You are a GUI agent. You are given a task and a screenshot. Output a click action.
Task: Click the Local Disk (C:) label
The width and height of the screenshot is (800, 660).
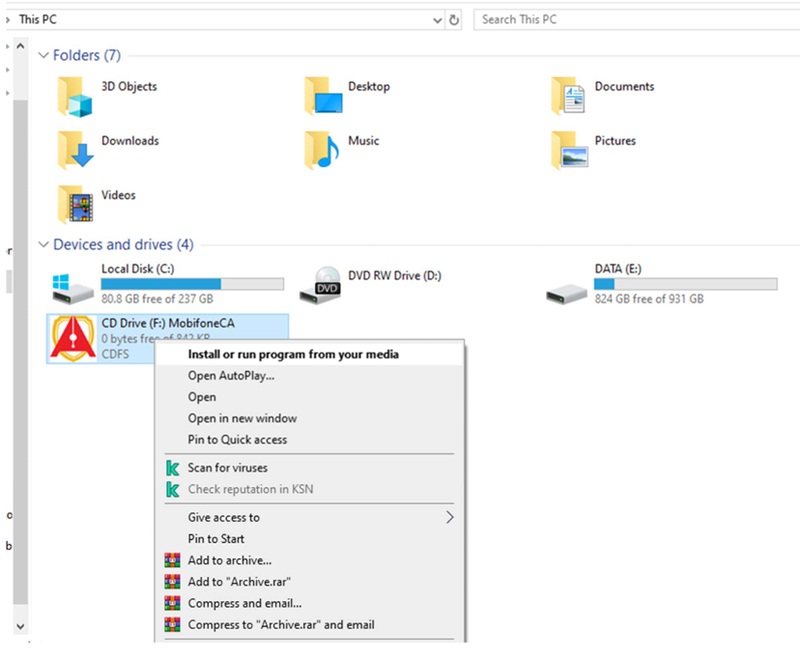click(x=138, y=269)
